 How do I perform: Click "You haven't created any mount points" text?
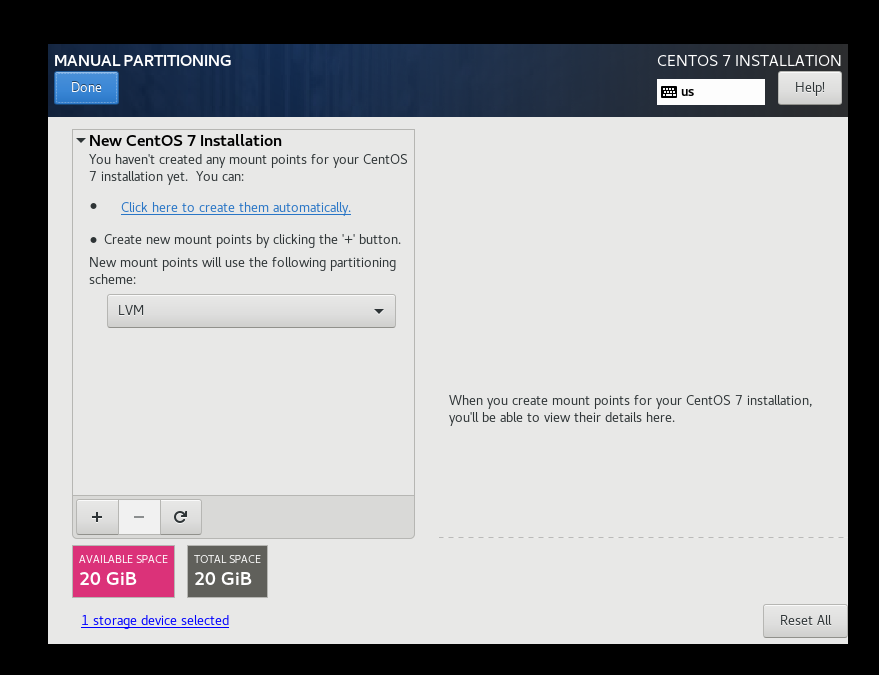point(248,168)
